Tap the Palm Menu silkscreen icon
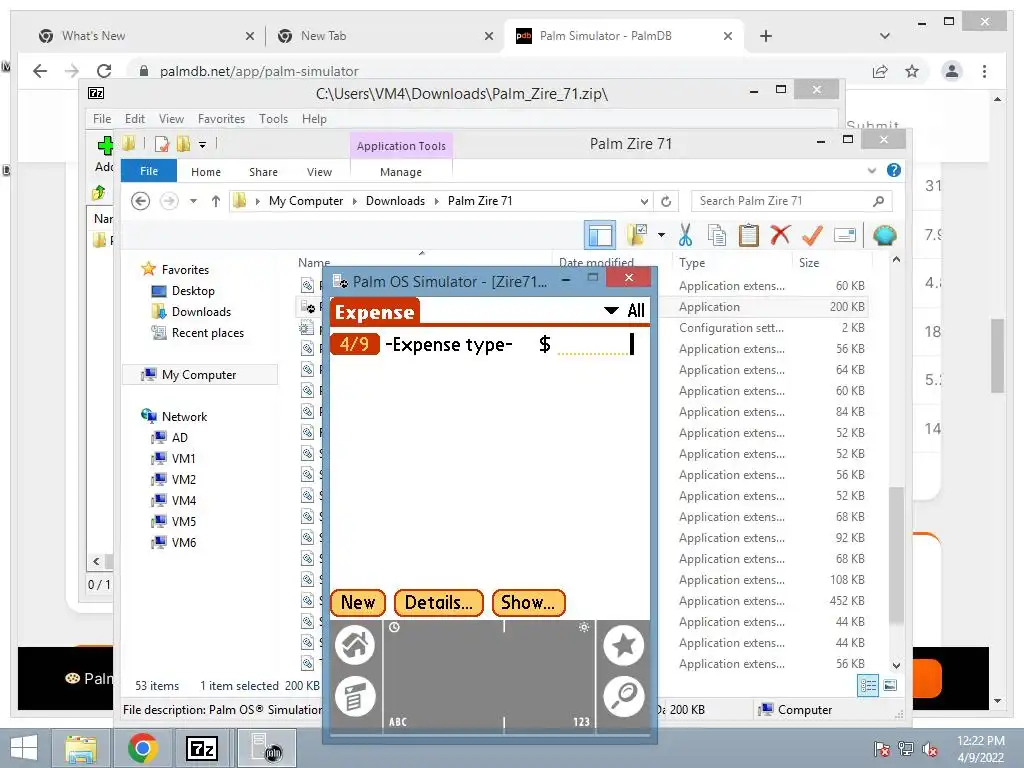The image size is (1024, 768). pos(355,696)
